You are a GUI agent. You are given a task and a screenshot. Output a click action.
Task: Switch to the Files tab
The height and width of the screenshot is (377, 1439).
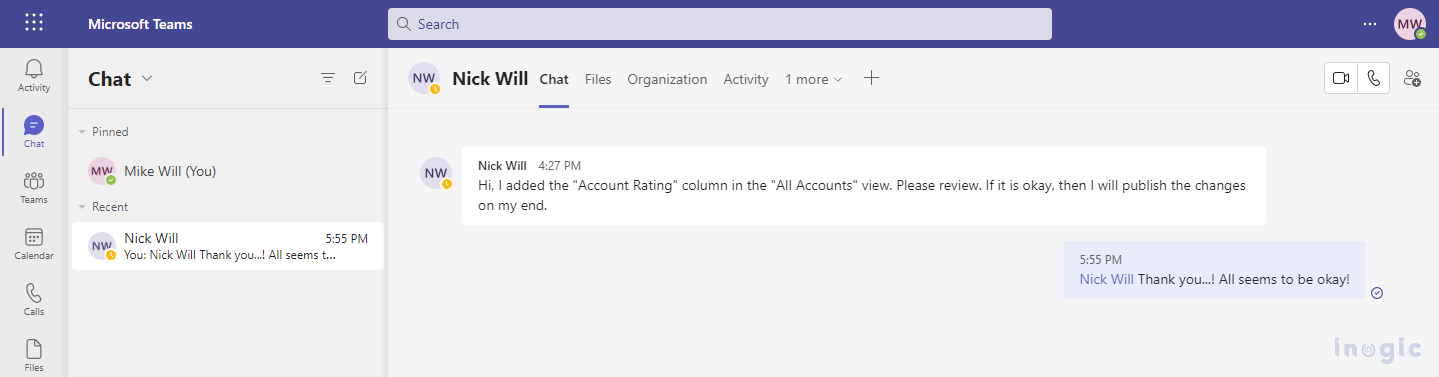point(598,79)
